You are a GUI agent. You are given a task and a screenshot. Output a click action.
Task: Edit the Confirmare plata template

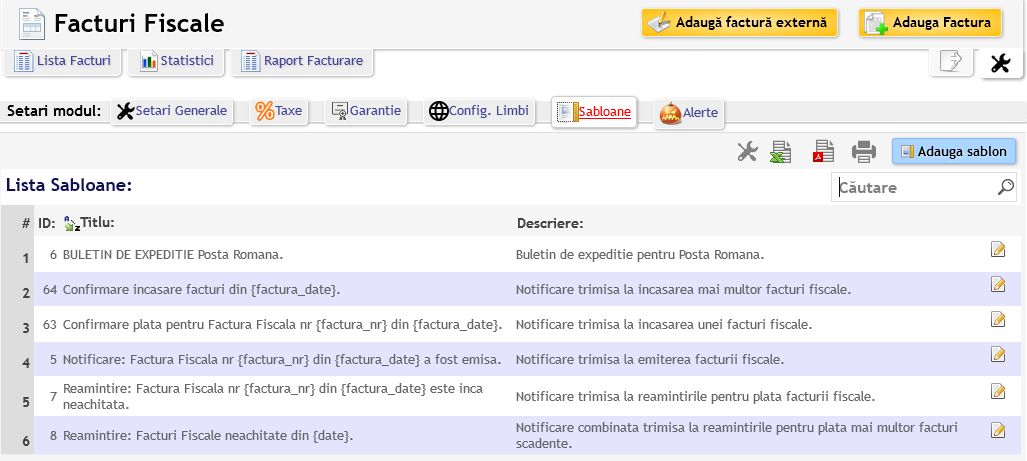(998, 319)
